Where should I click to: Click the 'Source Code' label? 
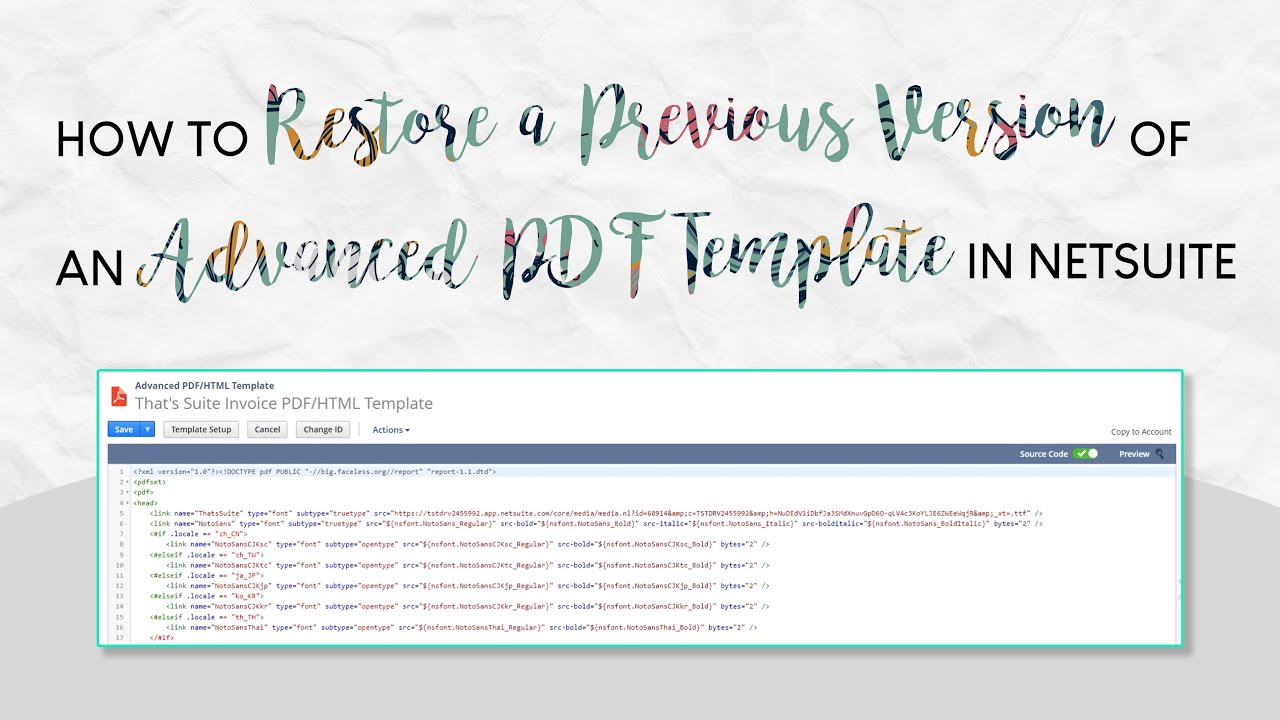coord(1044,454)
